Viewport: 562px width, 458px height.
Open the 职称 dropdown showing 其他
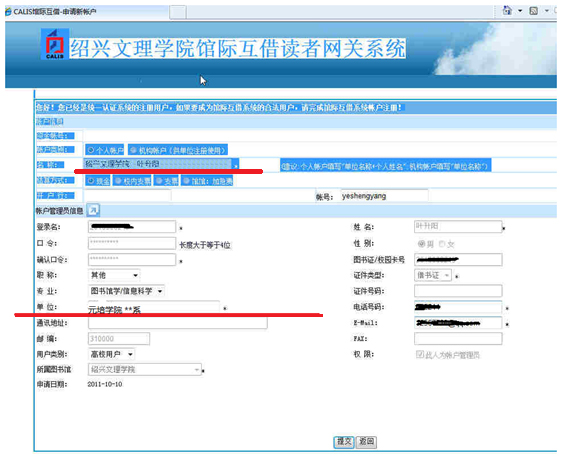pyautogui.click(x=114, y=275)
